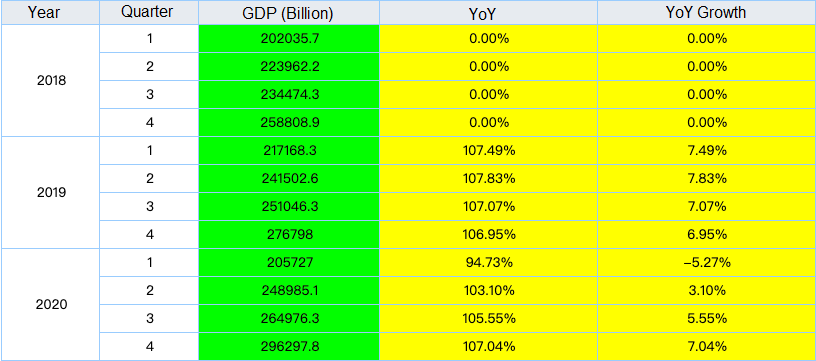
Task: Click GDP cell with value 202035.7
Action: pyautogui.click(x=289, y=38)
